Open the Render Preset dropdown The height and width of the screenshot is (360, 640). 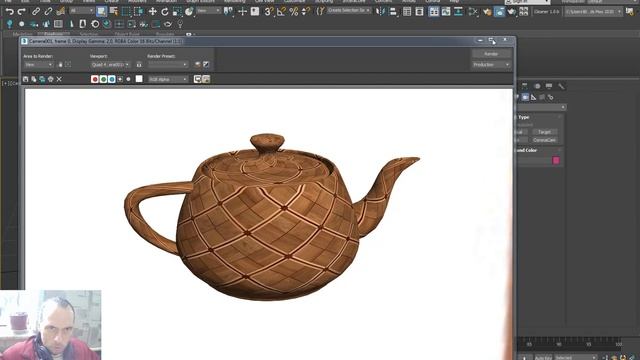click(x=168, y=64)
